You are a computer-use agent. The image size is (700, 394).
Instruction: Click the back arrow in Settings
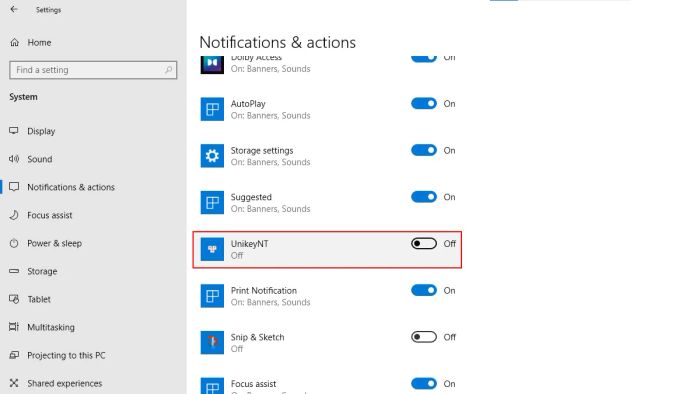click(x=14, y=9)
